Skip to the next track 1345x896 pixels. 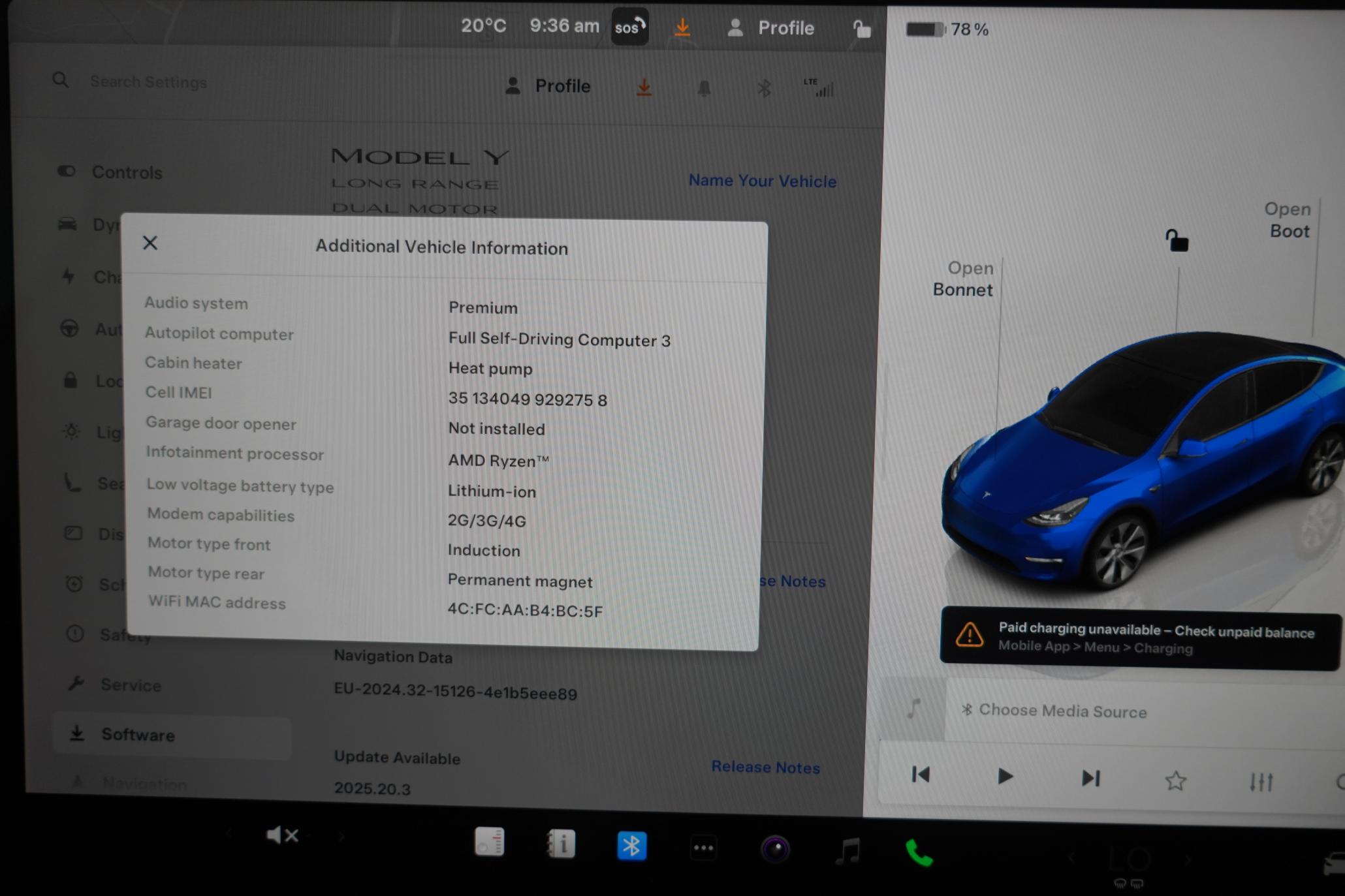point(1090,778)
